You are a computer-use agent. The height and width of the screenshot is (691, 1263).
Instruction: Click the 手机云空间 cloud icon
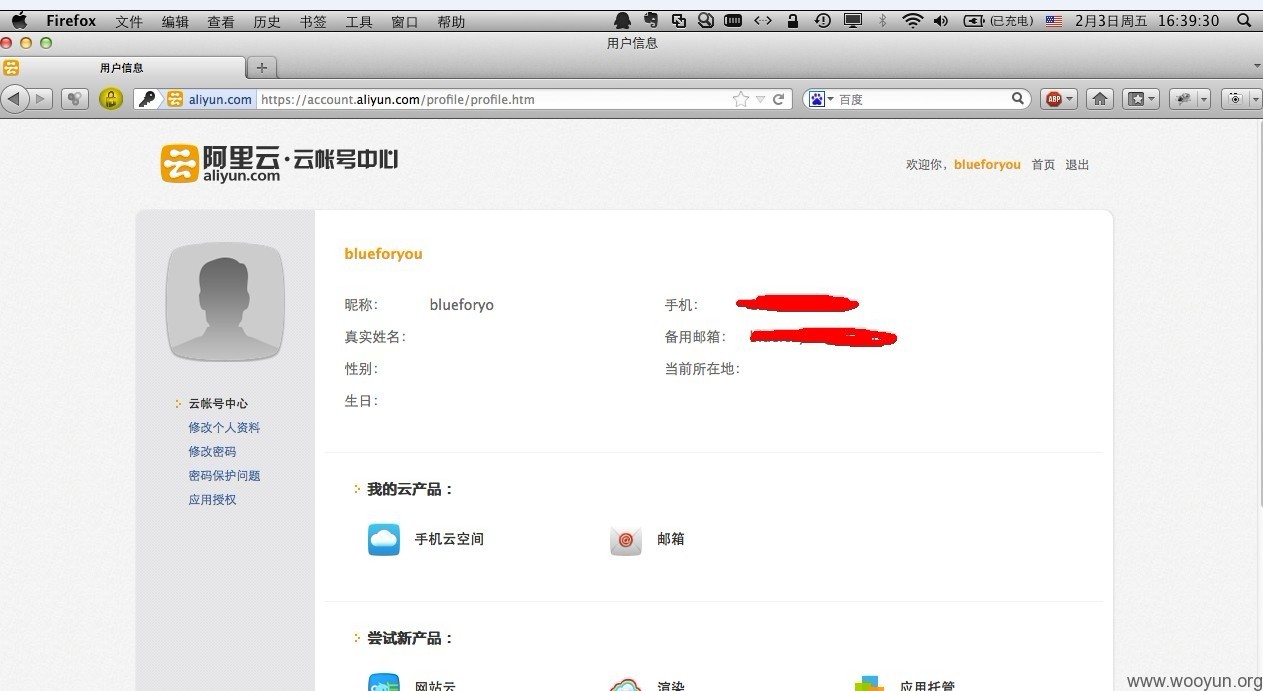(x=384, y=539)
